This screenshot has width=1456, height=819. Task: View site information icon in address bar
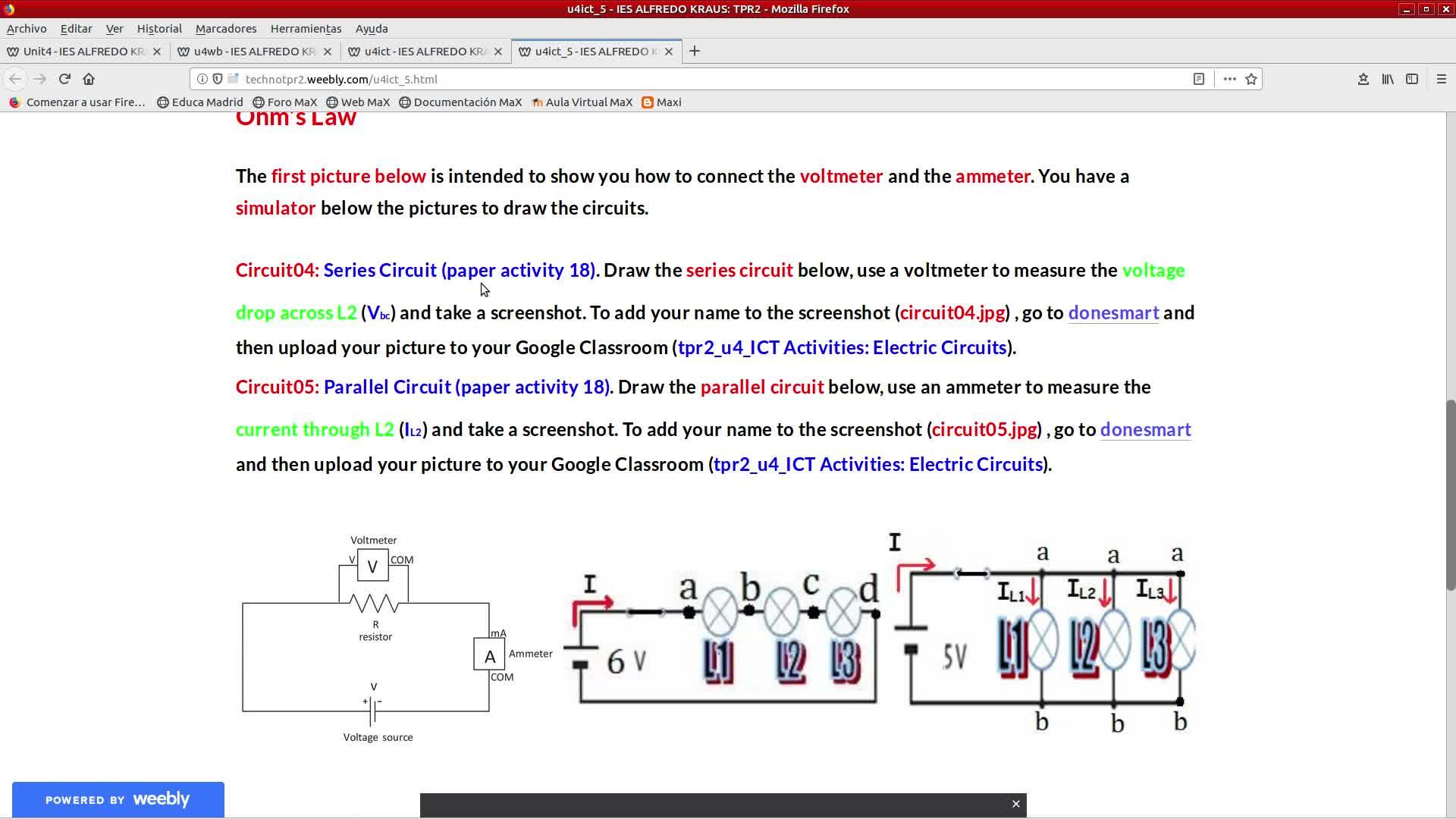tap(202, 79)
